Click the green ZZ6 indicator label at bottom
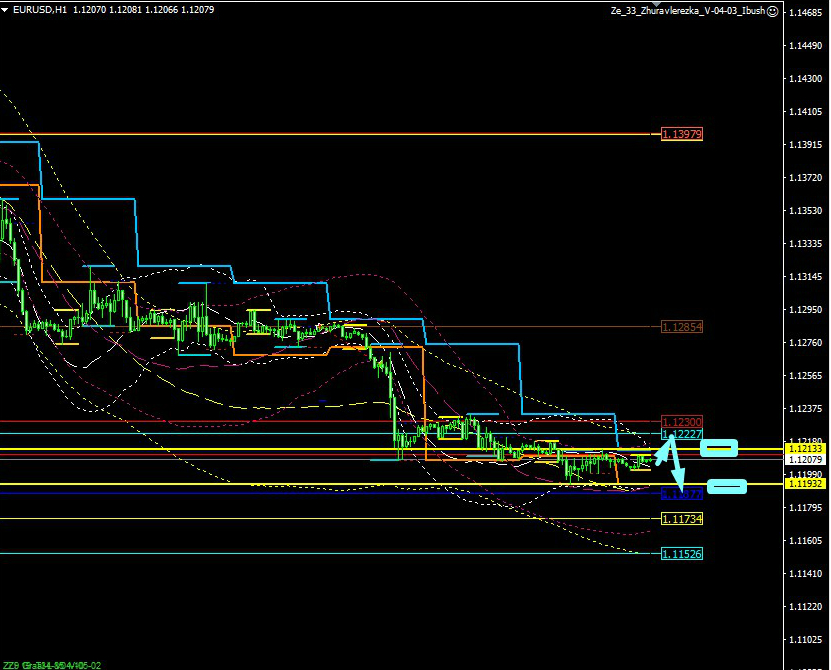831x670 pixels. point(12,664)
